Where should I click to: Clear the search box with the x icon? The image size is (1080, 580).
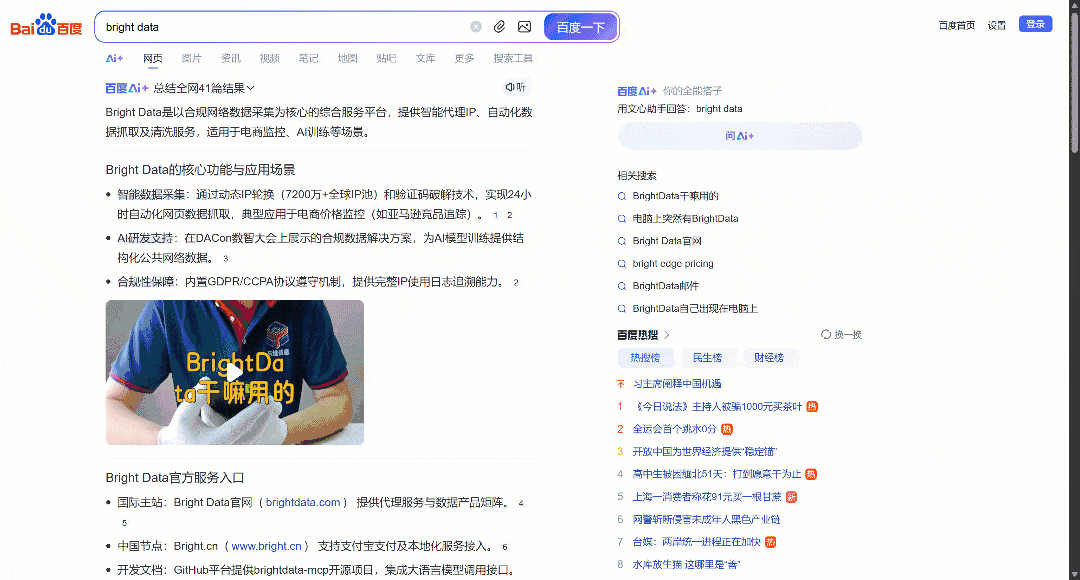[x=477, y=26]
